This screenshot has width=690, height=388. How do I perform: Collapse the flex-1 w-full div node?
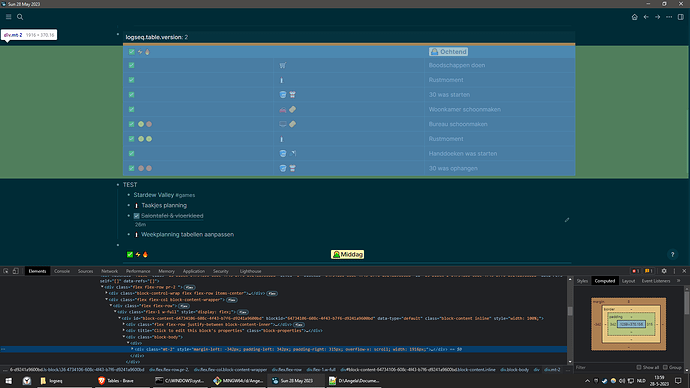[x=115, y=311]
